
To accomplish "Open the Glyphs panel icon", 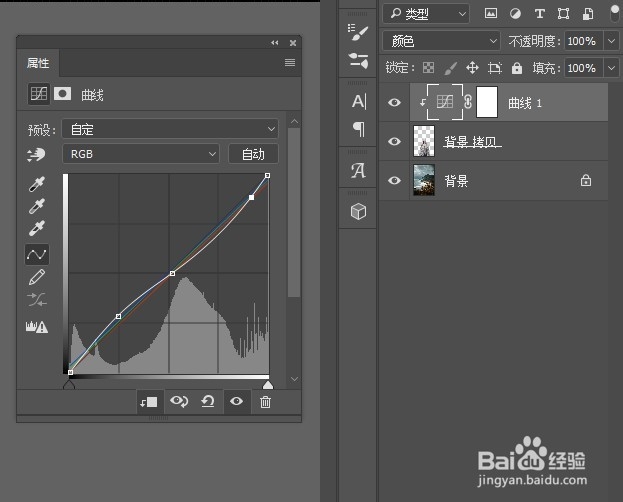I will (x=358, y=171).
